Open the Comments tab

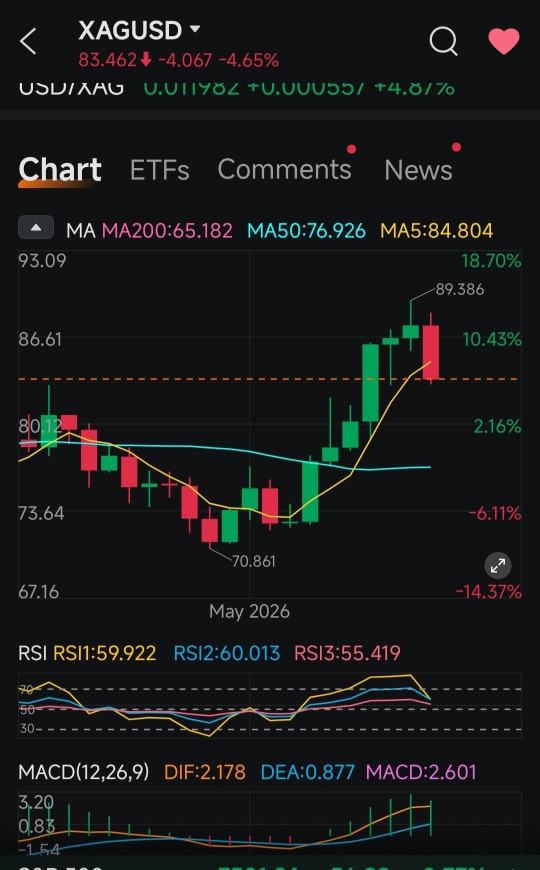284,169
